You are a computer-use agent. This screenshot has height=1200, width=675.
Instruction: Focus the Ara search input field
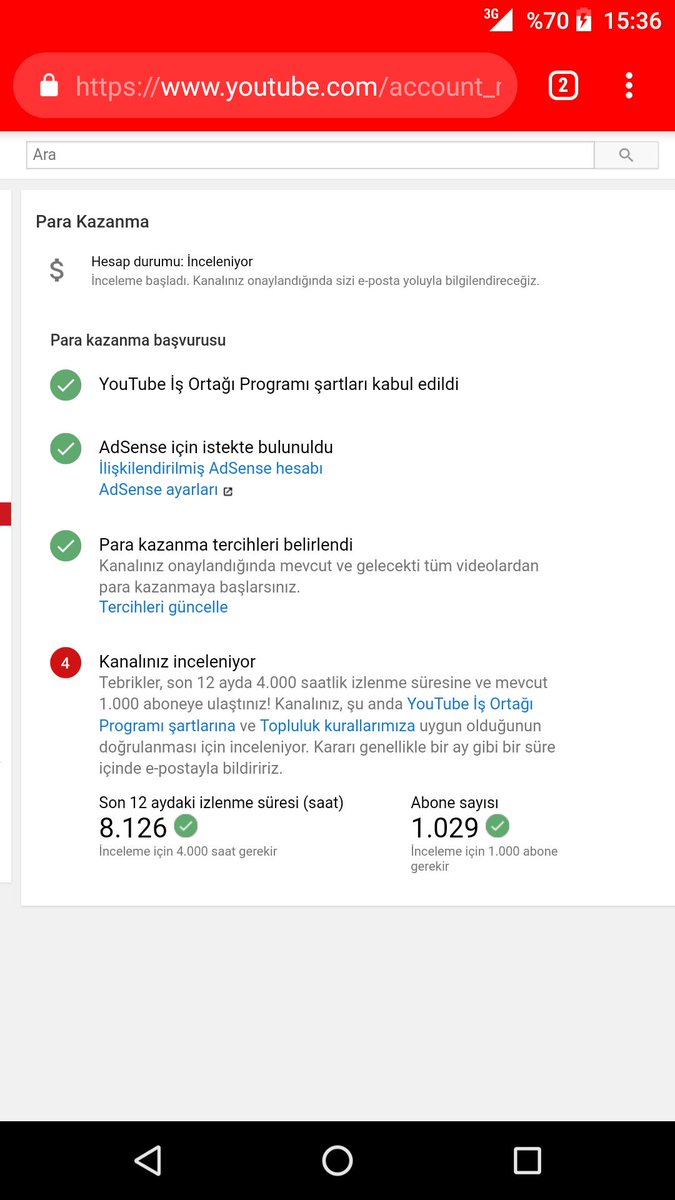(310, 155)
